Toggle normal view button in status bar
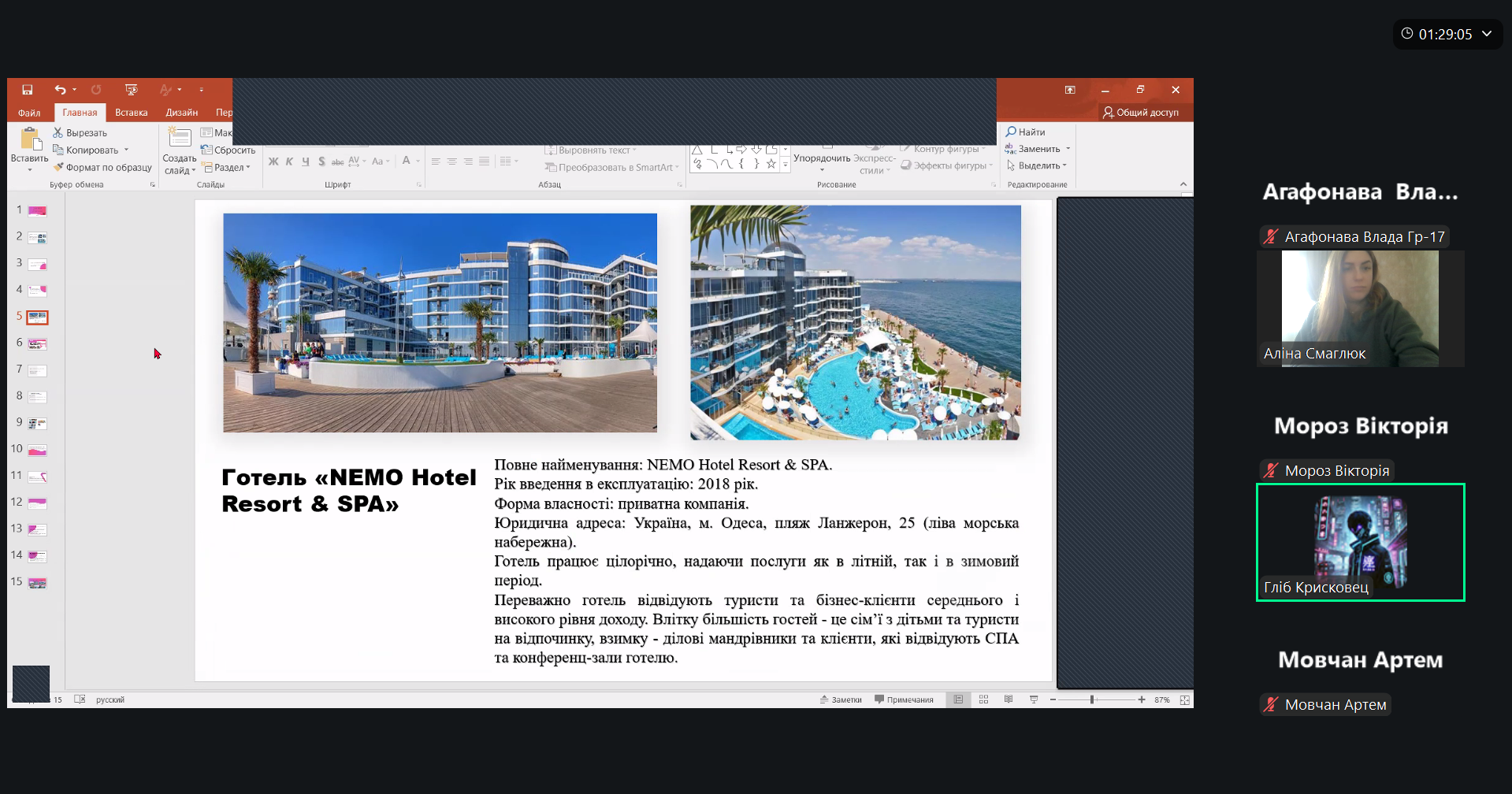Image resolution: width=1512 pixels, height=794 pixels. coord(958,699)
